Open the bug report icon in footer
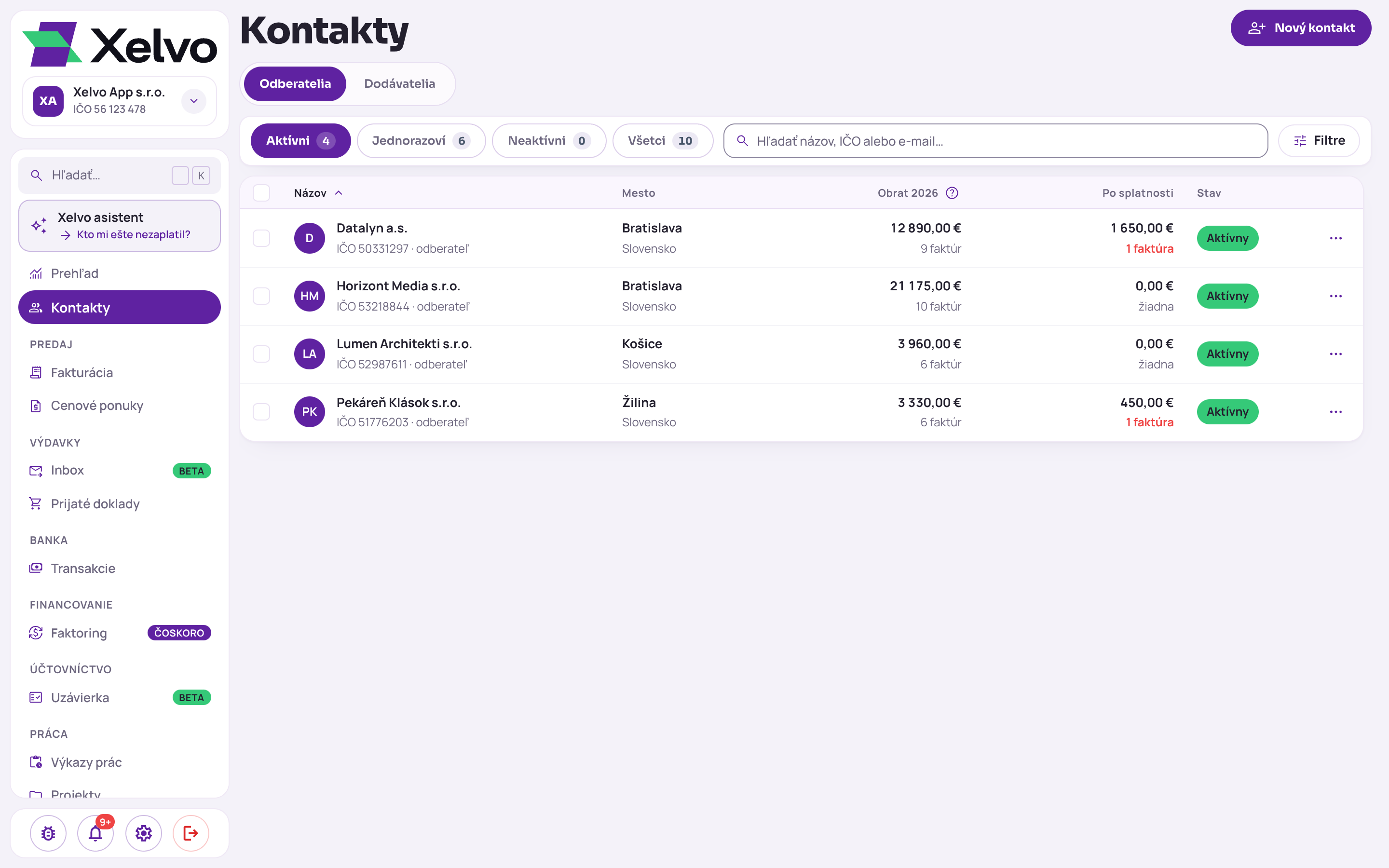Image resolution: width=1389 pixels, height=868 pixels. [48, 833]
